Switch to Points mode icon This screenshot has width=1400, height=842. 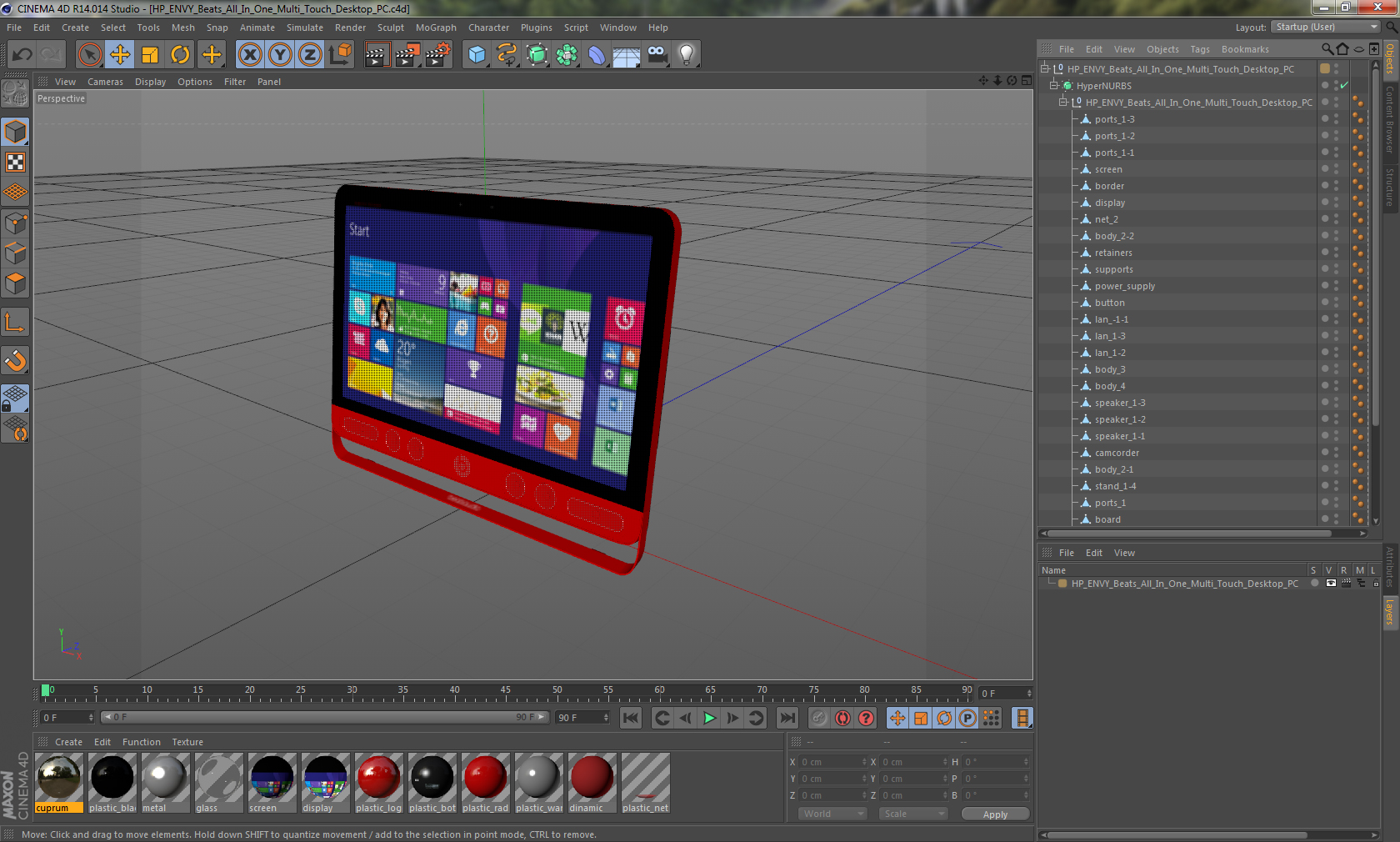point(15,223)
